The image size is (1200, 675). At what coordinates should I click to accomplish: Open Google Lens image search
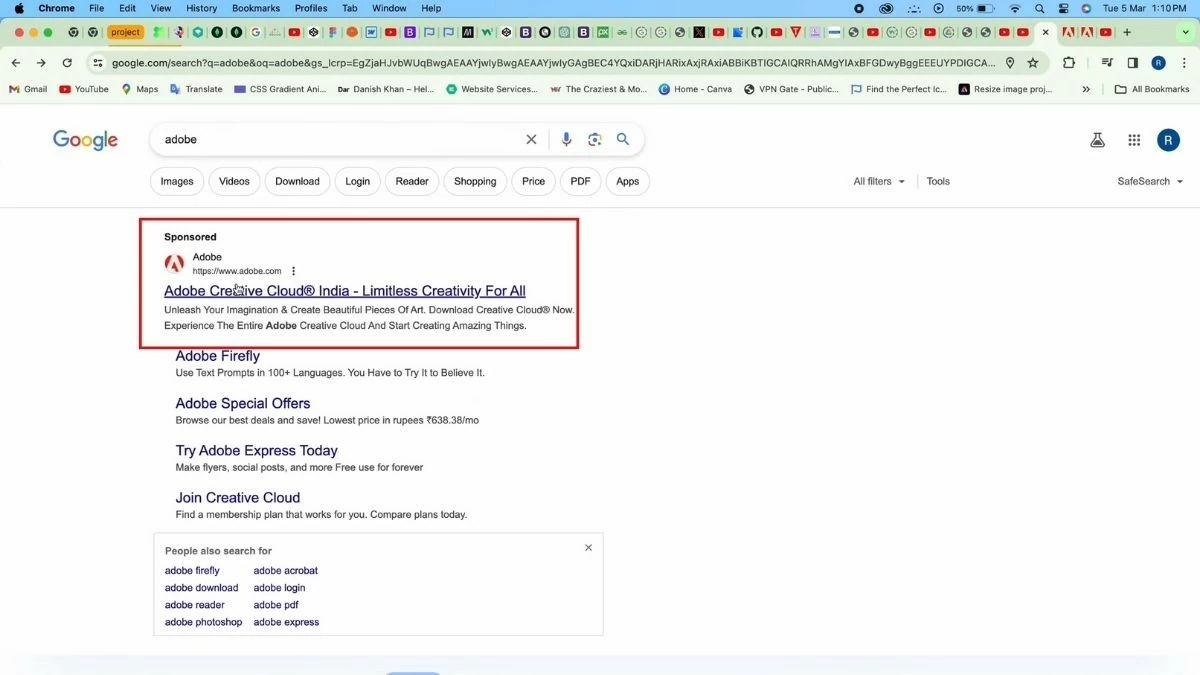595,140
